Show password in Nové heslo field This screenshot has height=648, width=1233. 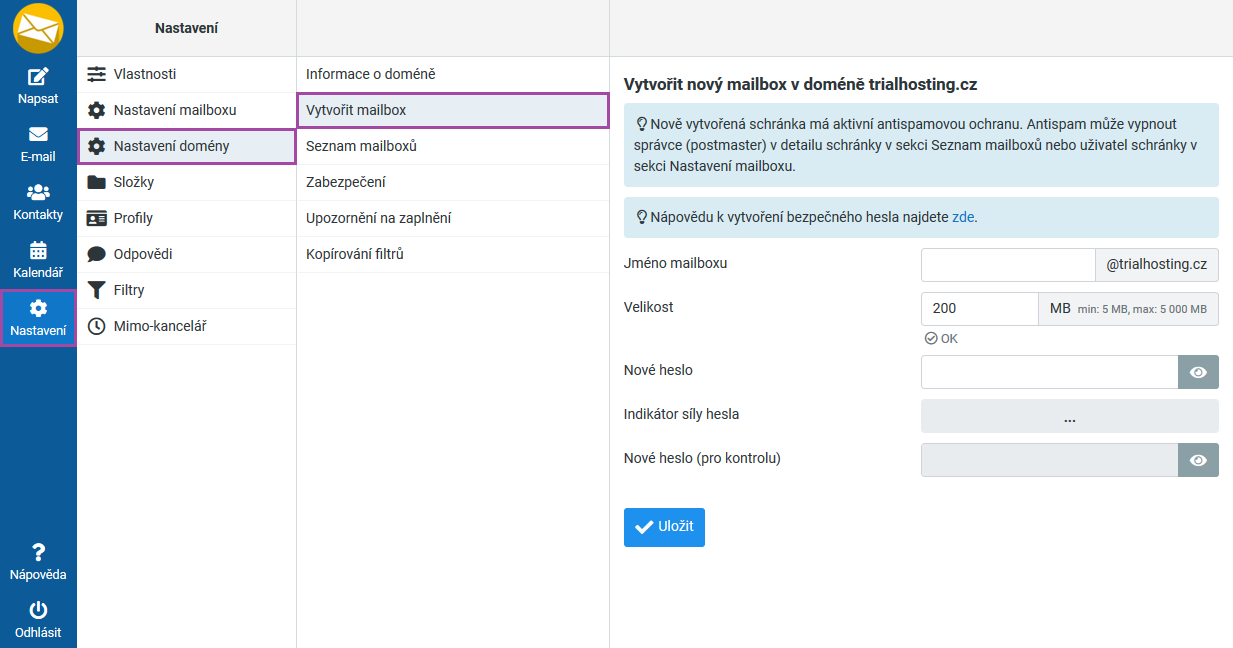click(1198, 372)
